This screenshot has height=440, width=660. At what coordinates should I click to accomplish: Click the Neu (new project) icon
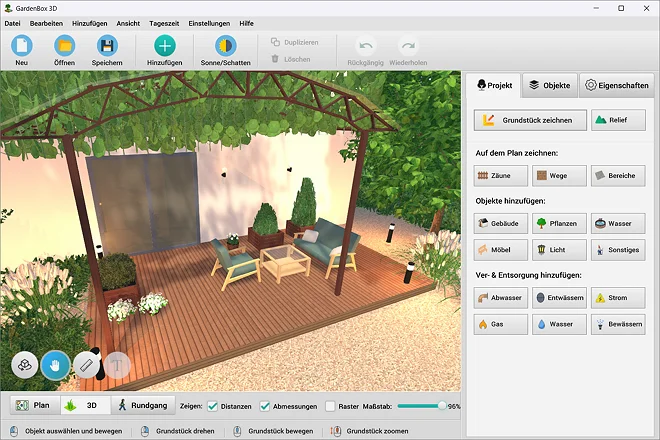[21, 45]
